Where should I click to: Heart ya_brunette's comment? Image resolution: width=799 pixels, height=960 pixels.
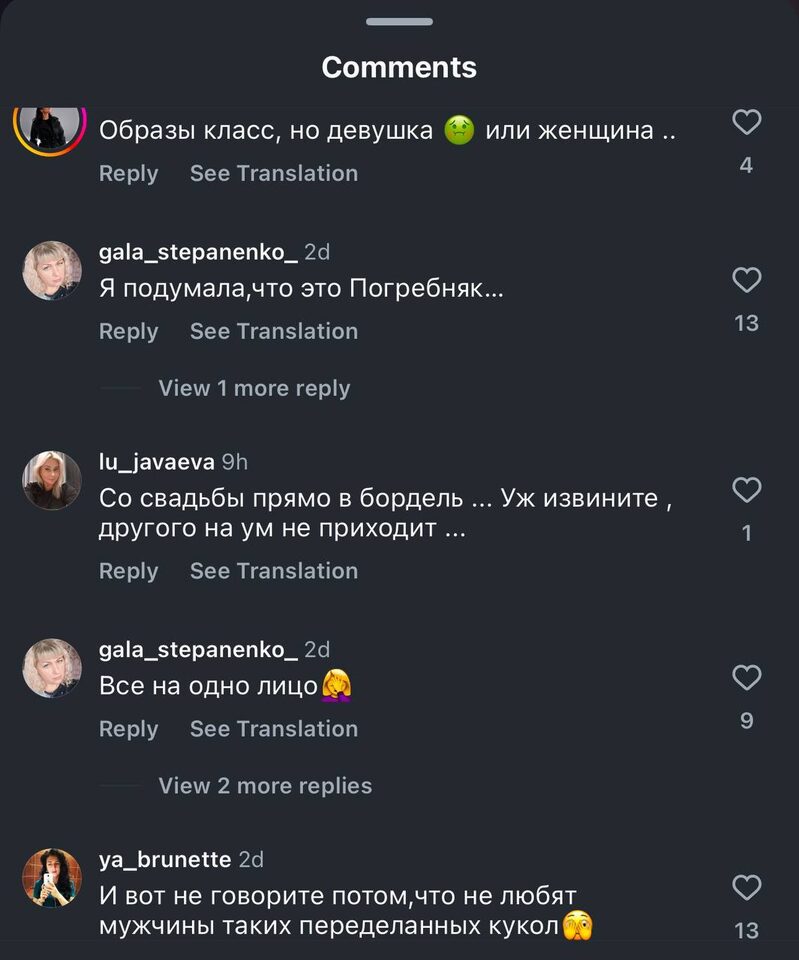[747, 887]
